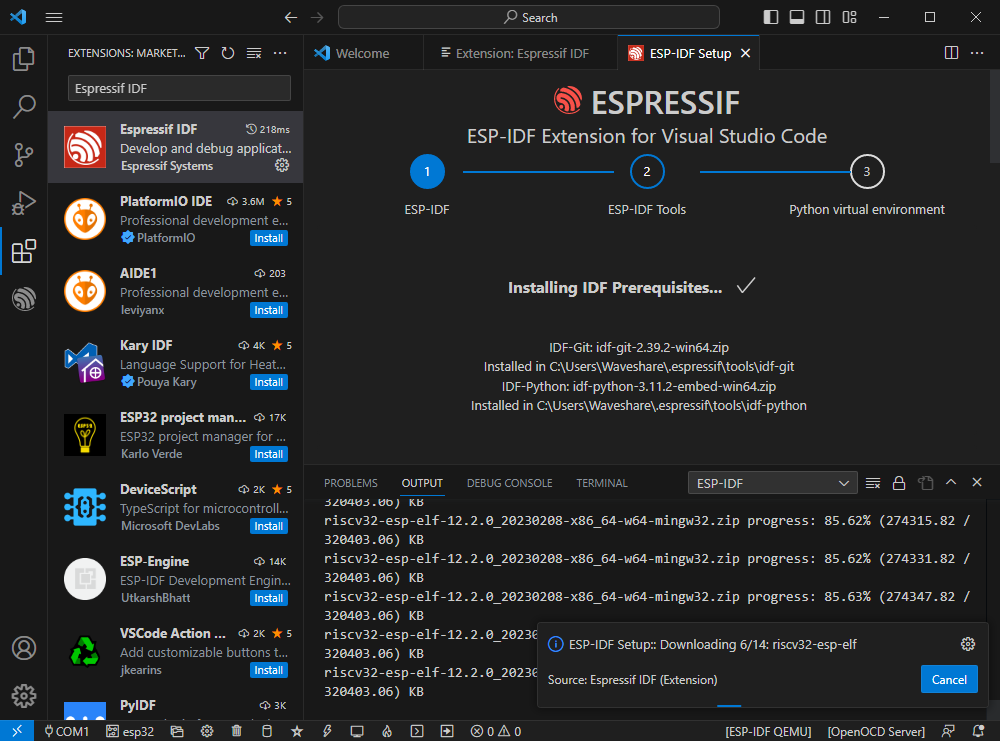Close the ESP-IDF Setup tab
This screenshot has width=1000, height=741.
tap(745, 54)
